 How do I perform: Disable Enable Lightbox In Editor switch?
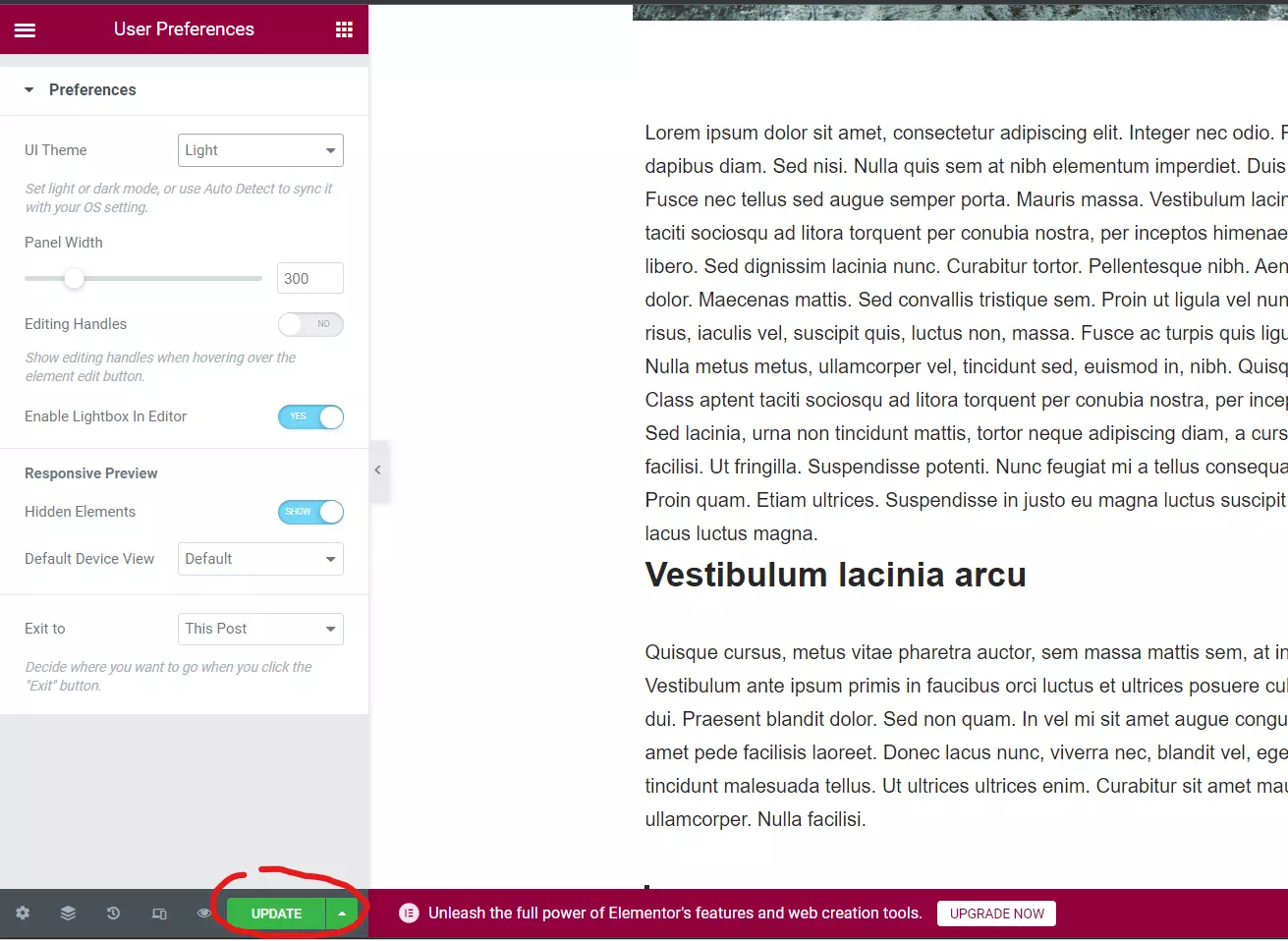tap(310, 416)
